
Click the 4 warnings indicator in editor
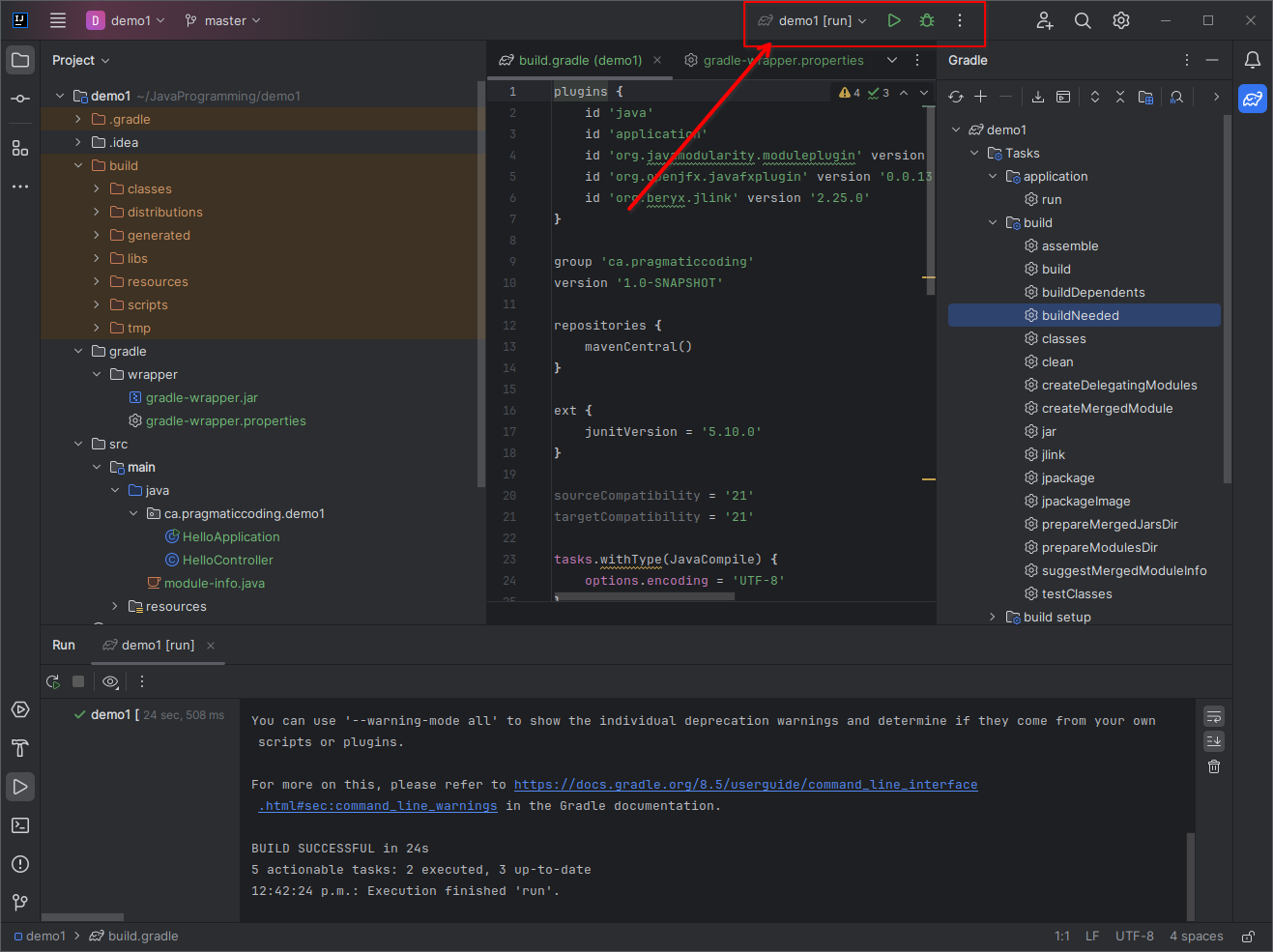[850, 93]
